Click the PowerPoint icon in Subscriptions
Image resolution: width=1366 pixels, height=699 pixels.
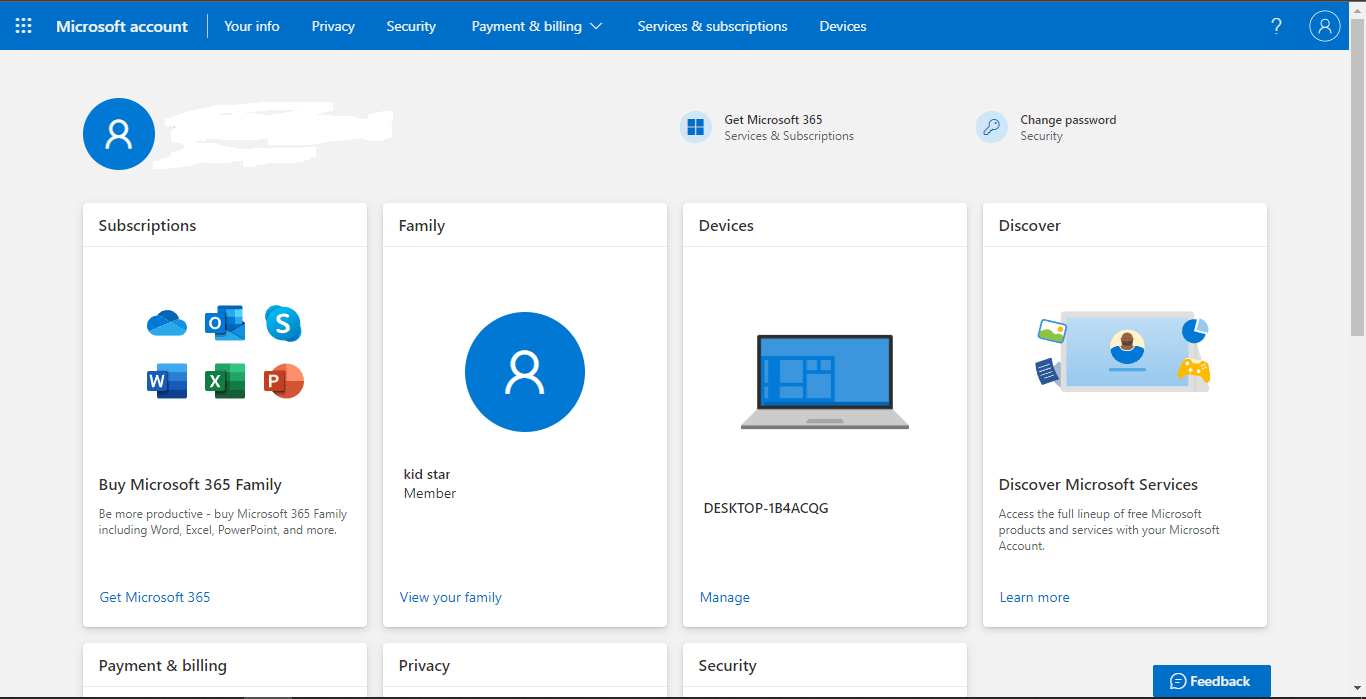283,381
